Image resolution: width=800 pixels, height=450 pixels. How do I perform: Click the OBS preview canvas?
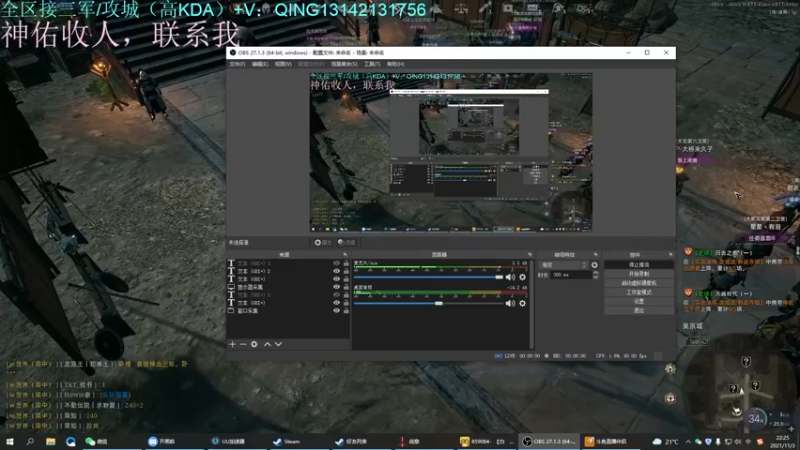coord(451,153)
